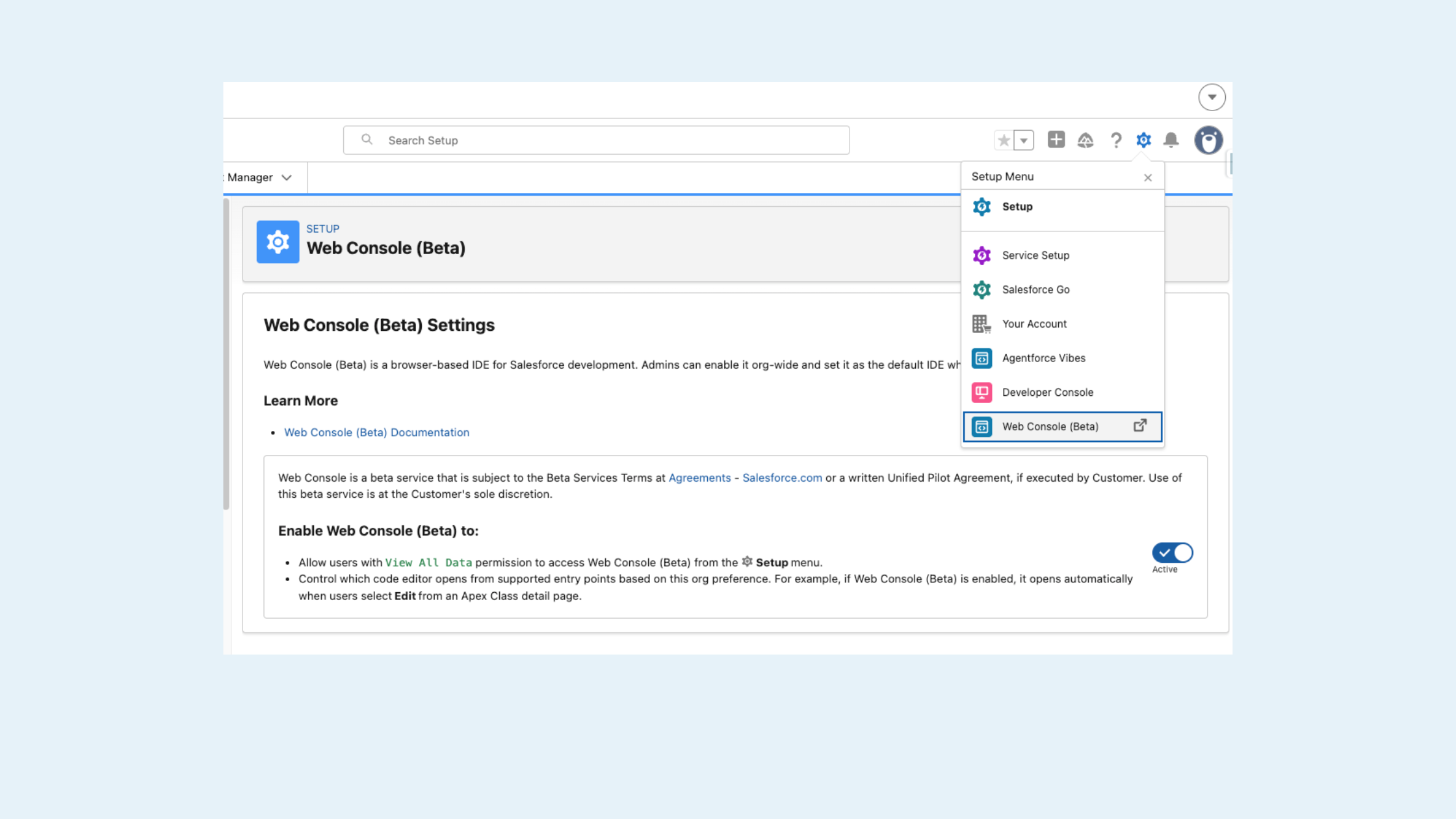The width and height of the screenshot is (1456, 819).
Task: Open Web Console (Beta) menu item
Action: coord(1062,426)
